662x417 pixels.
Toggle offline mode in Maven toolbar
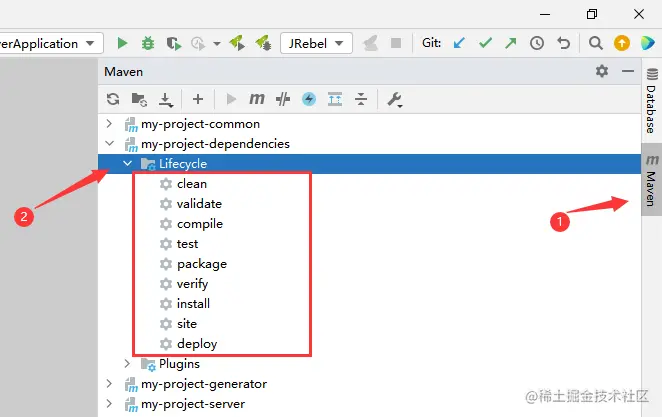(x=282, y=99)
